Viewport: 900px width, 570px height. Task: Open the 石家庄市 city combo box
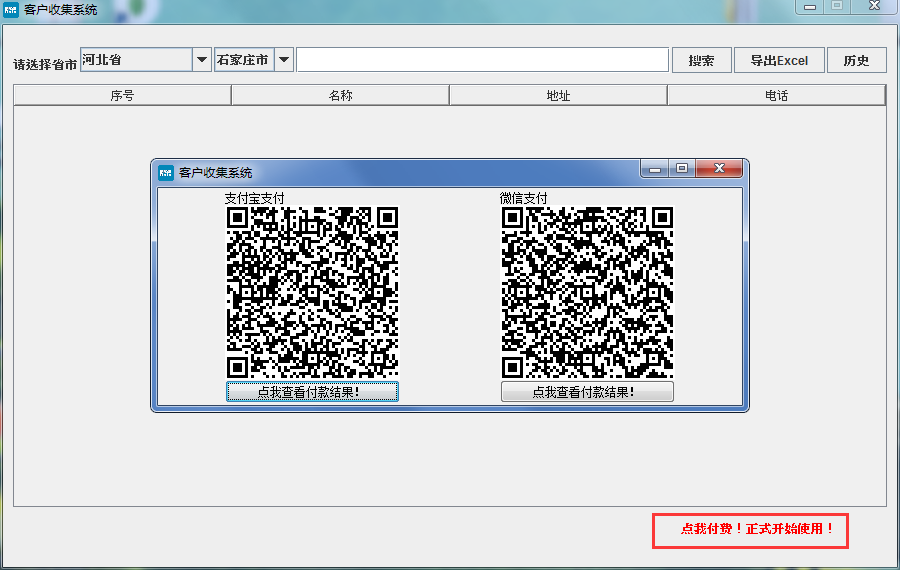tap(243, 60)
